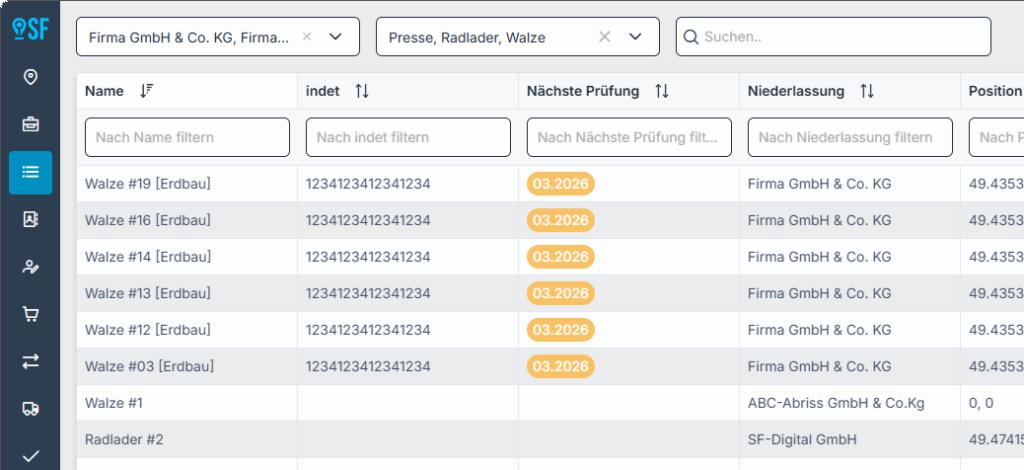Sort by Niederlassung column header
Viewport: 1024px width, 470px height.
point(866,91)
